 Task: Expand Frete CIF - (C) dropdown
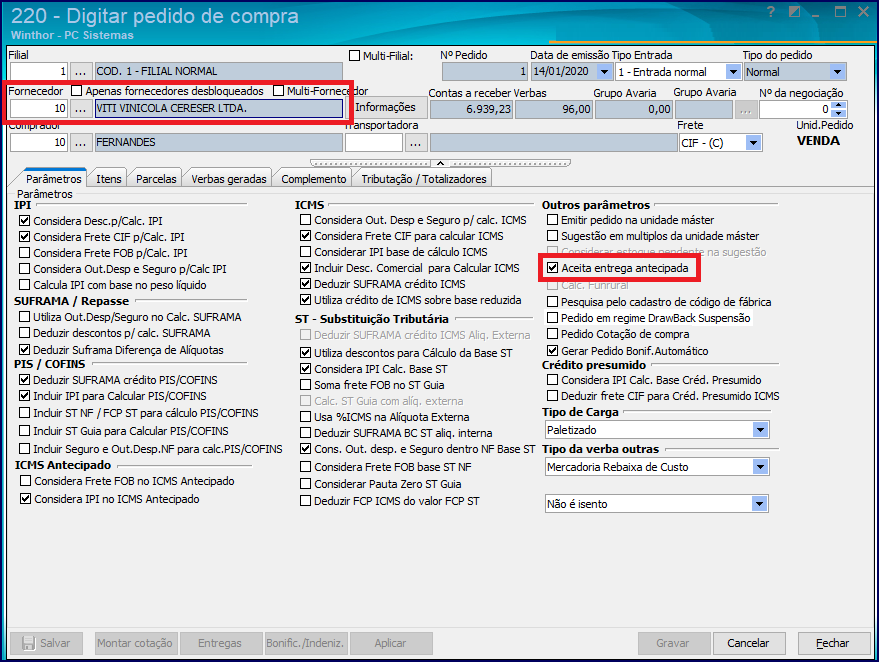click(753, 143)
